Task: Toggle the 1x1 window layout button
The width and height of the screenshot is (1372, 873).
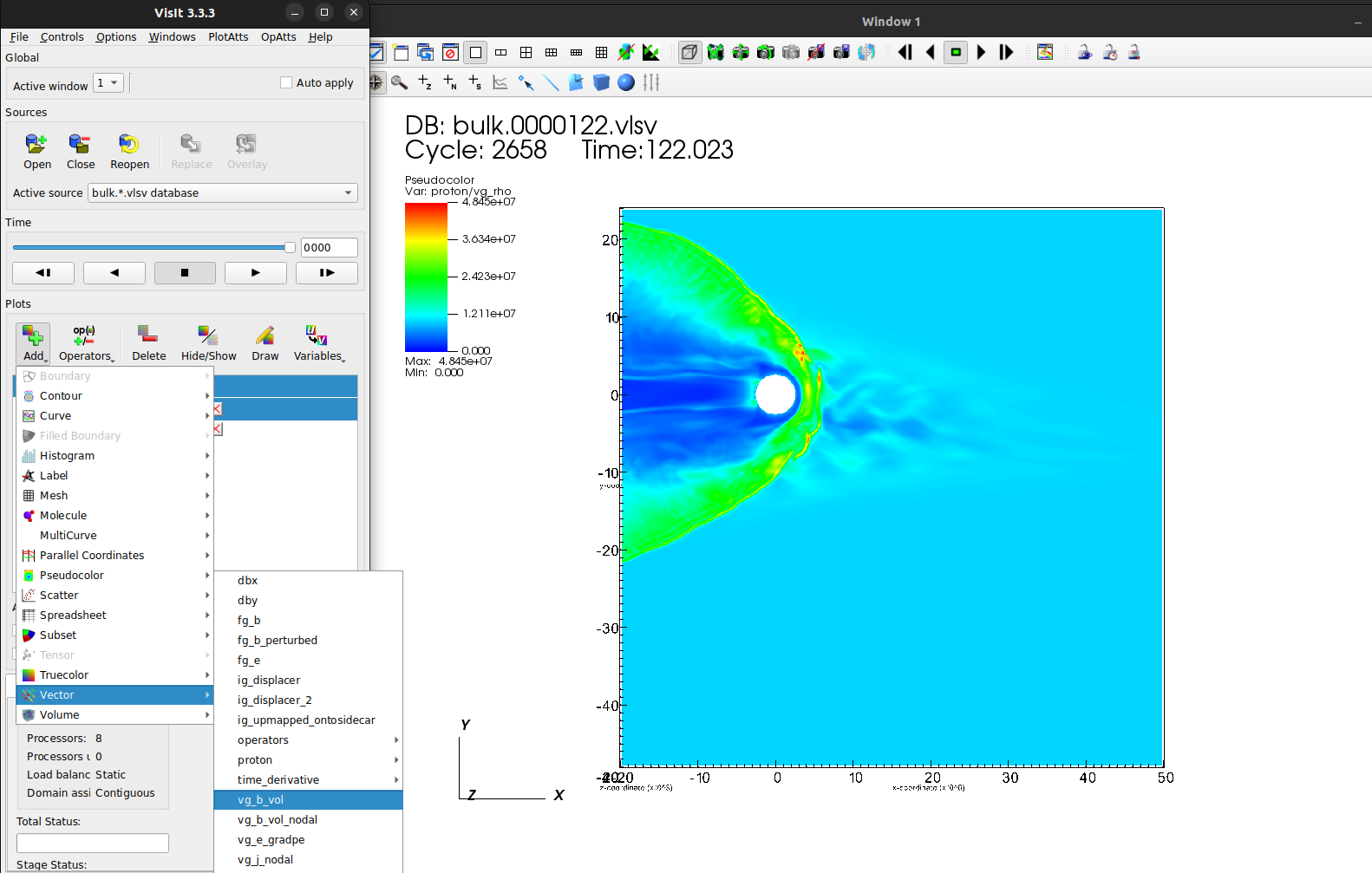Action: [x=475, y=53]
